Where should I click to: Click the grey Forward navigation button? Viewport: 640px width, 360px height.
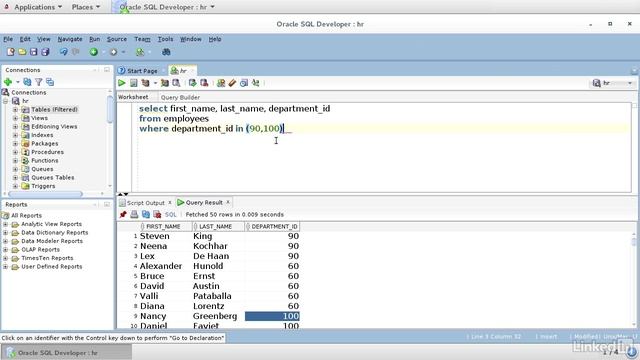[113, 52]
